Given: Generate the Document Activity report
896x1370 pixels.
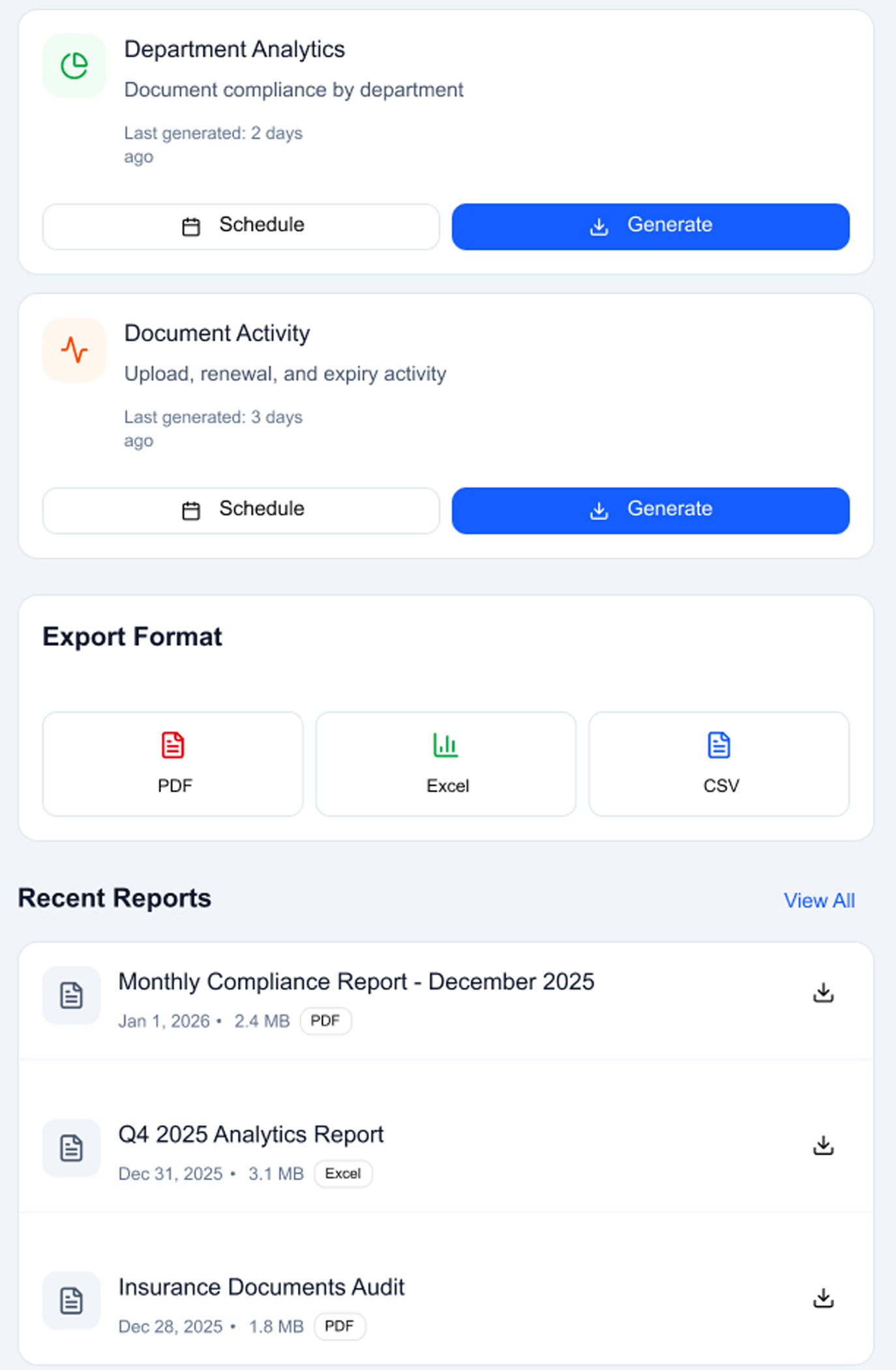Looking at the screenshot, I should pyautogui.click(x=650, y=510).
